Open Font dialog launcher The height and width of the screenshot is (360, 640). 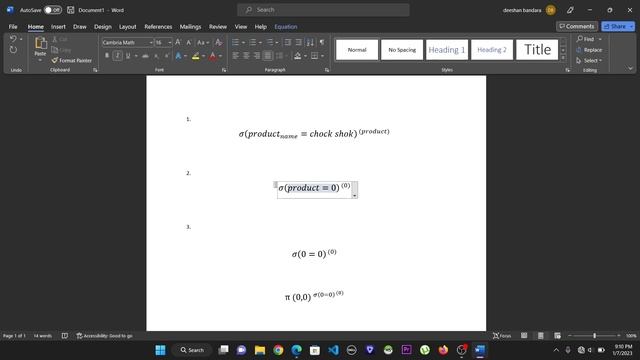click(224, 70)
